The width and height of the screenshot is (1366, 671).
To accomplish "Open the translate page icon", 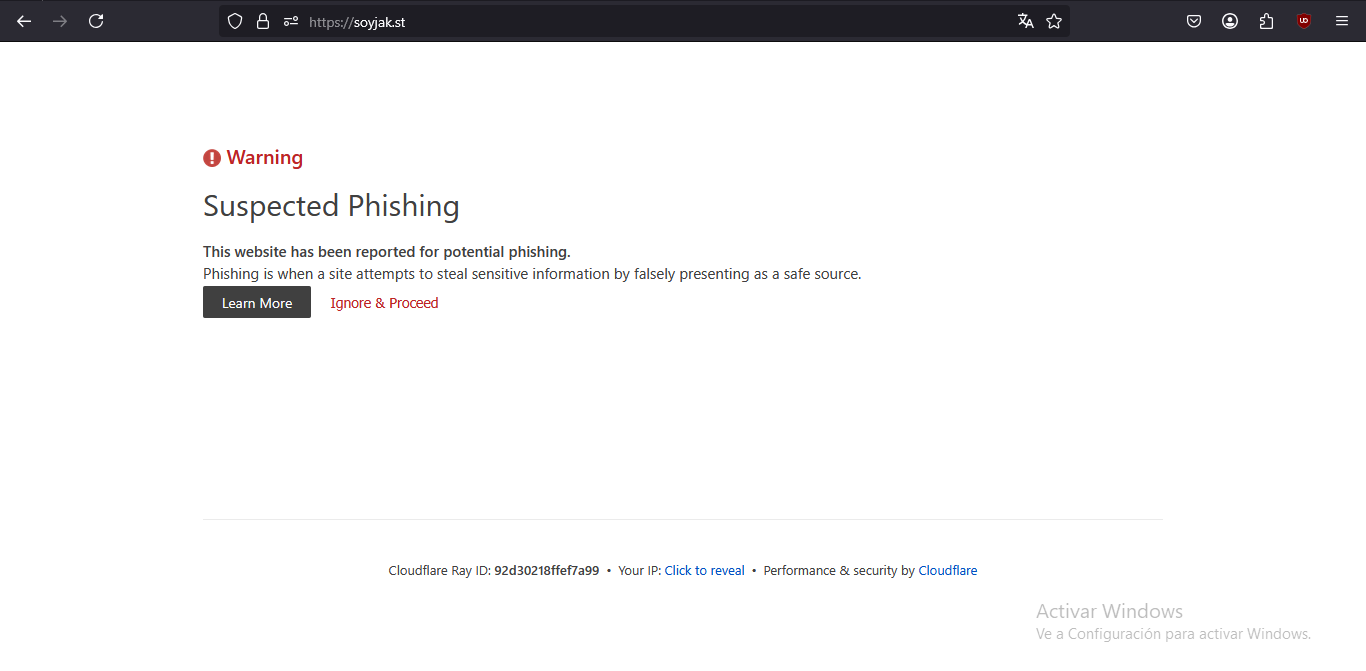I will pos(1026,21).
